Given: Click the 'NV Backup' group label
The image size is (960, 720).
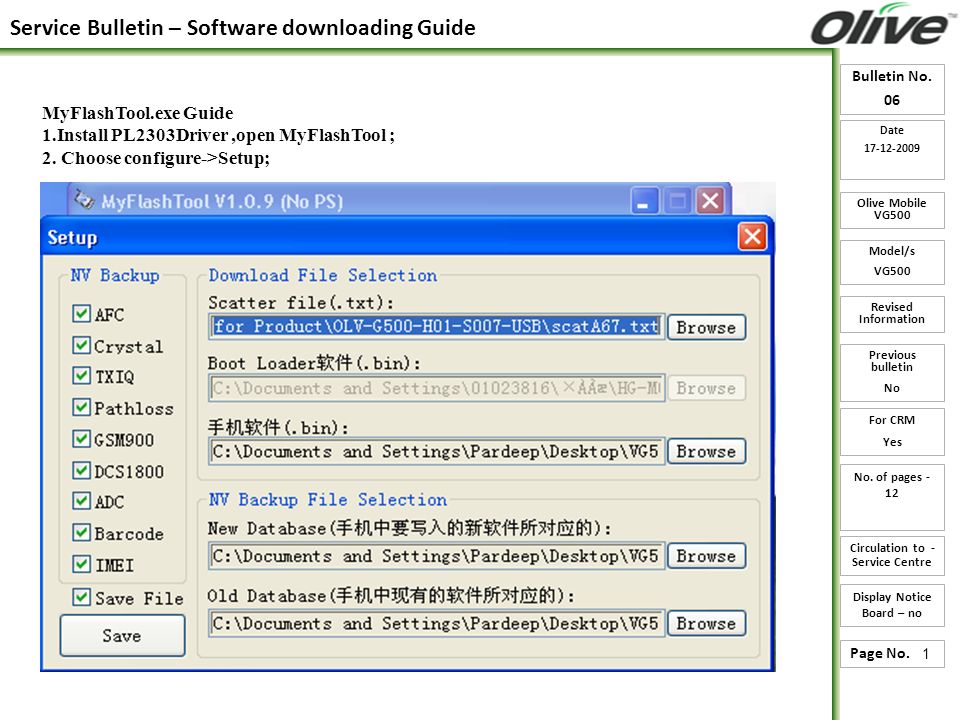Looking at the screenshot, I should tap(115, 276).
